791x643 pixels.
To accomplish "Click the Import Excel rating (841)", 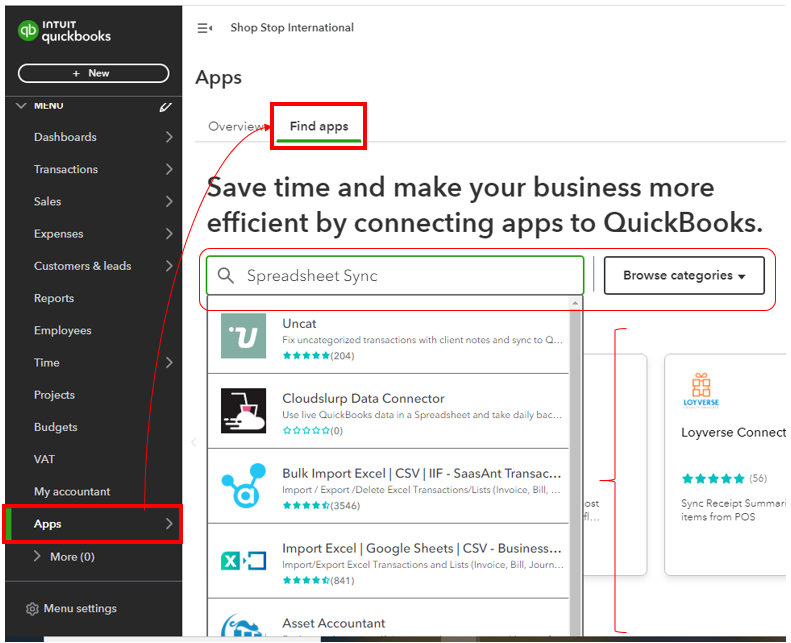I will pos(318,581).
